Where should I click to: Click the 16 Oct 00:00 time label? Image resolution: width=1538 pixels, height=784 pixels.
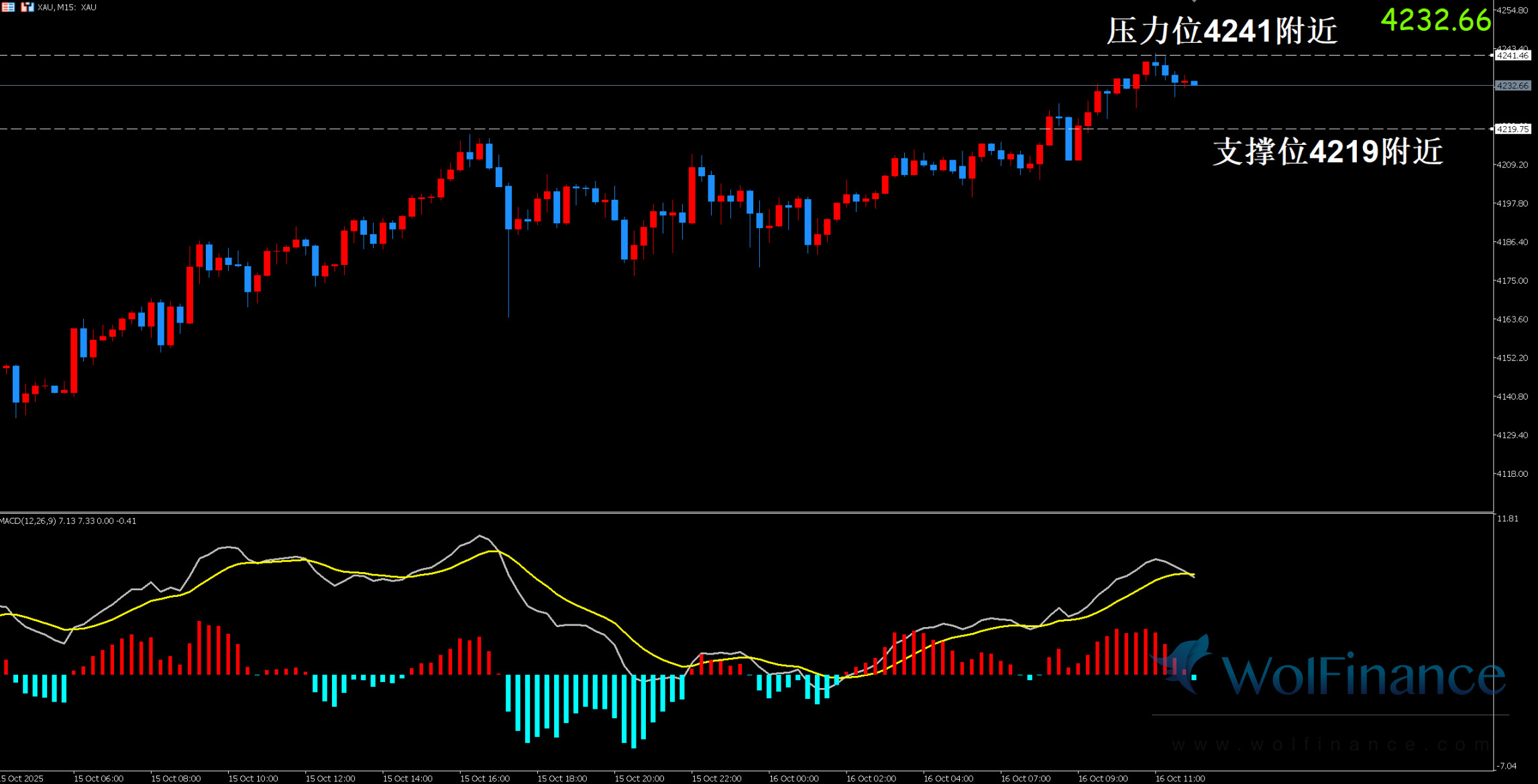click(x=793, y=779)
